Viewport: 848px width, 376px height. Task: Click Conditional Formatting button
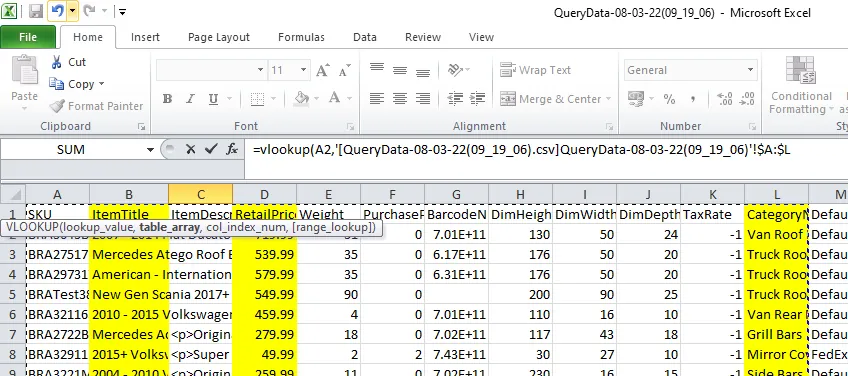coord(801,85)
